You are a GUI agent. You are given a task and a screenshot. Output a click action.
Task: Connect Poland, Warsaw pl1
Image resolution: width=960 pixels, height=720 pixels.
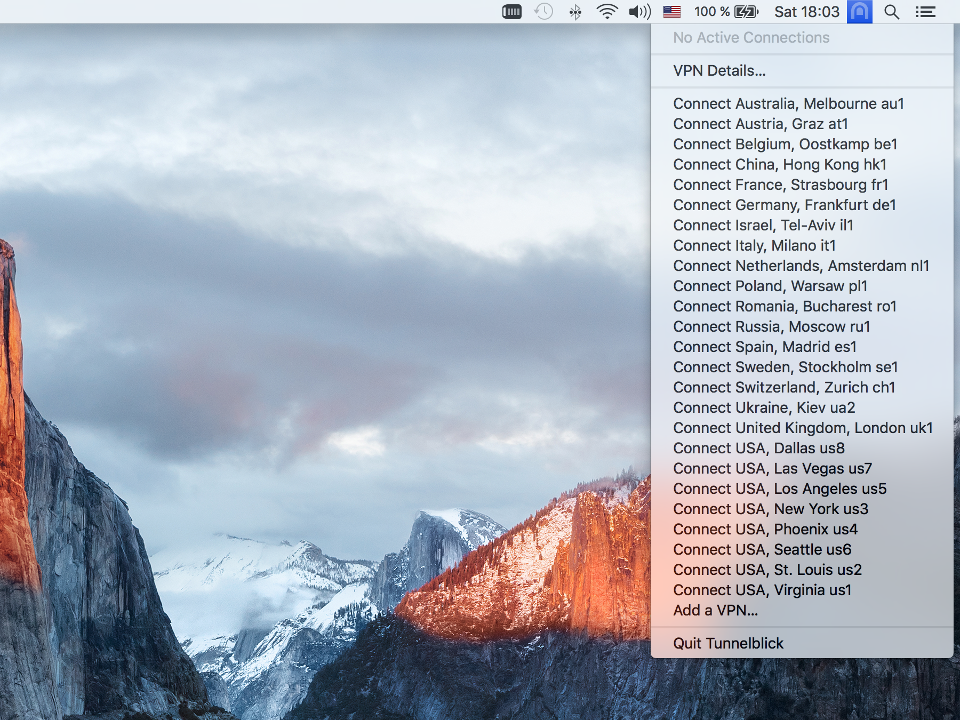pos(802,285)
